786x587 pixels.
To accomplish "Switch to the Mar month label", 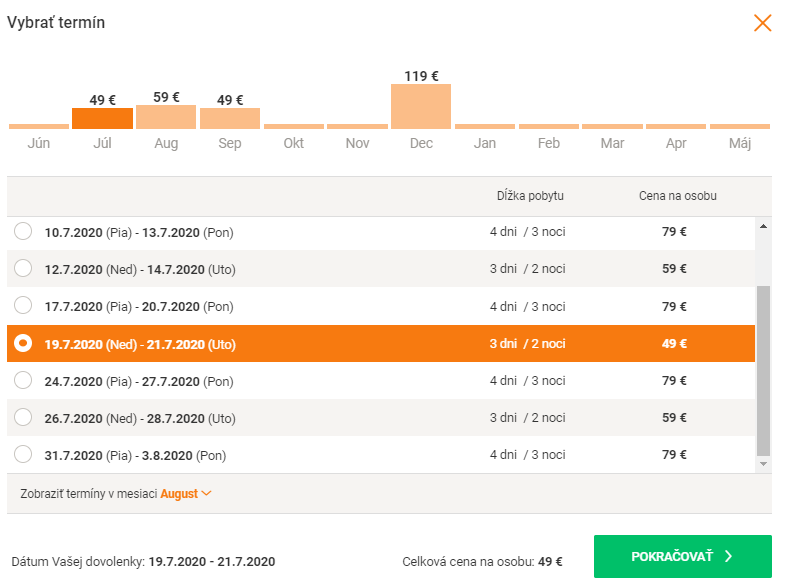I will (612, 143).
